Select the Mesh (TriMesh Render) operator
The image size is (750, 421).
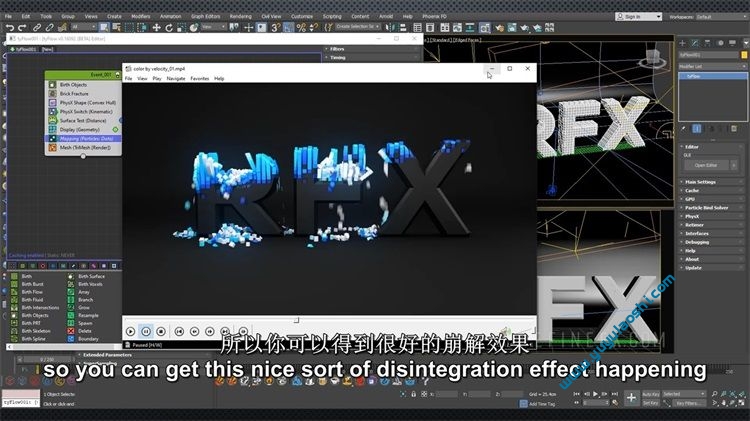coord(83,148)
